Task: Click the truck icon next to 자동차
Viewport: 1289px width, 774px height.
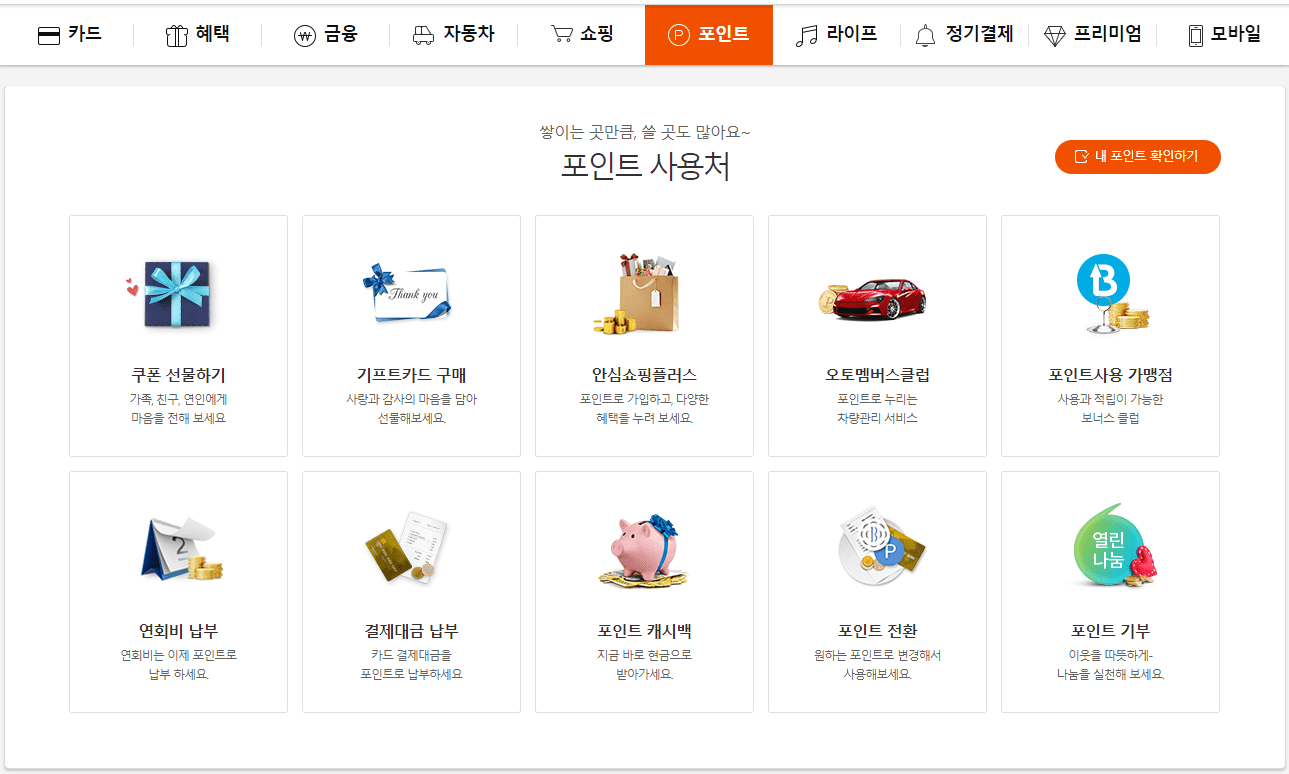Action: (424, 33)
